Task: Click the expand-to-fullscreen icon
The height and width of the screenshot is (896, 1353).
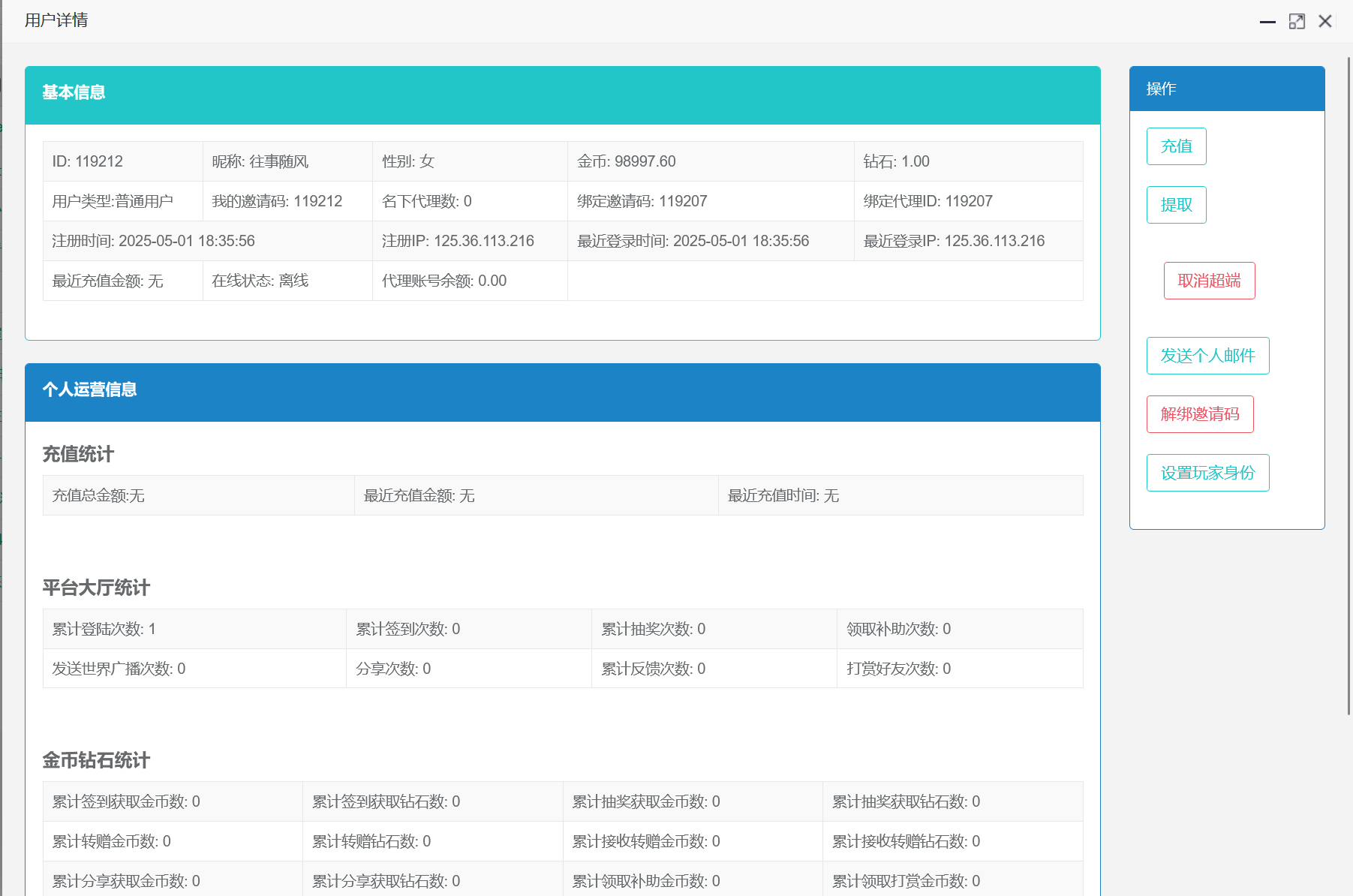Action: click(1297, 21)
